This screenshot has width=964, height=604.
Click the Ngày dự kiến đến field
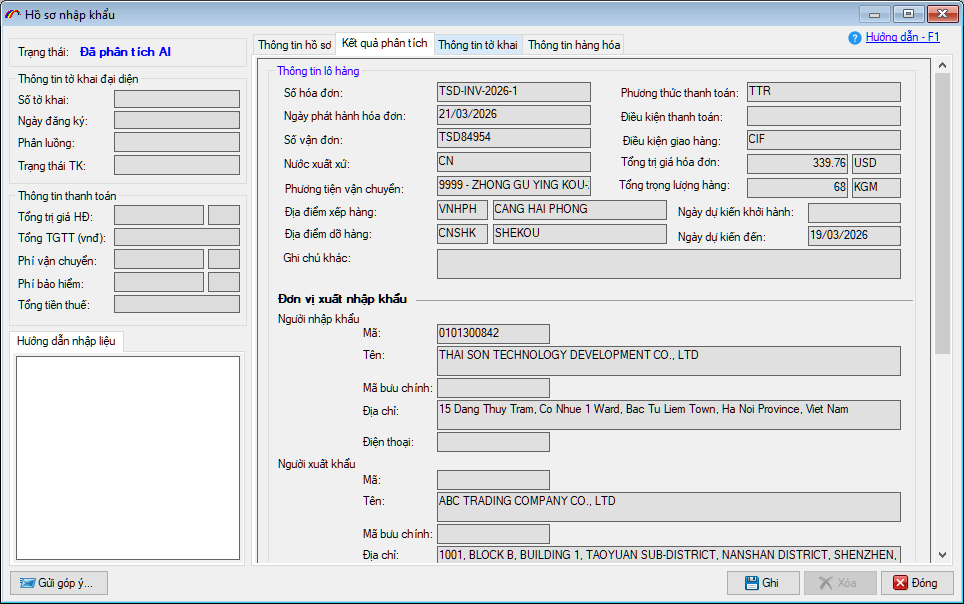tap(853, 236)
